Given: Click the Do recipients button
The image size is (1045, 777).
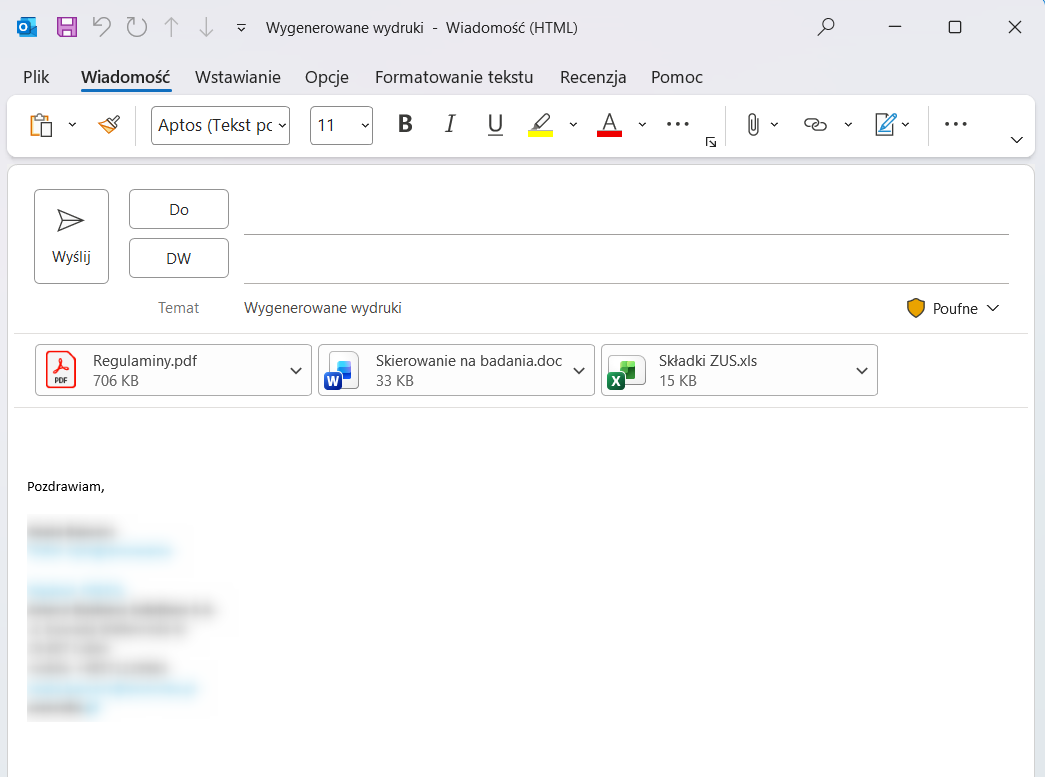Looking at the screenshot, I should tap(179, 209).
